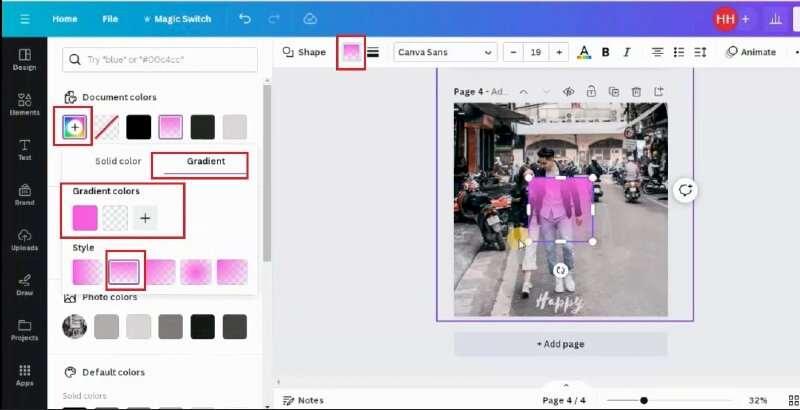Open the Design sidebar panel
Screen dimensions: 800x410
pyautogui.click(x=24, y=60)
